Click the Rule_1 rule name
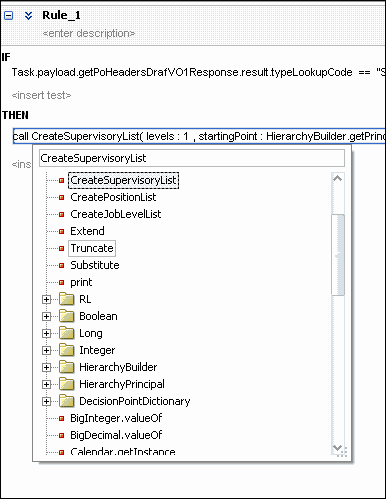Screen dimensions: 386x499 tap(61, 15)
